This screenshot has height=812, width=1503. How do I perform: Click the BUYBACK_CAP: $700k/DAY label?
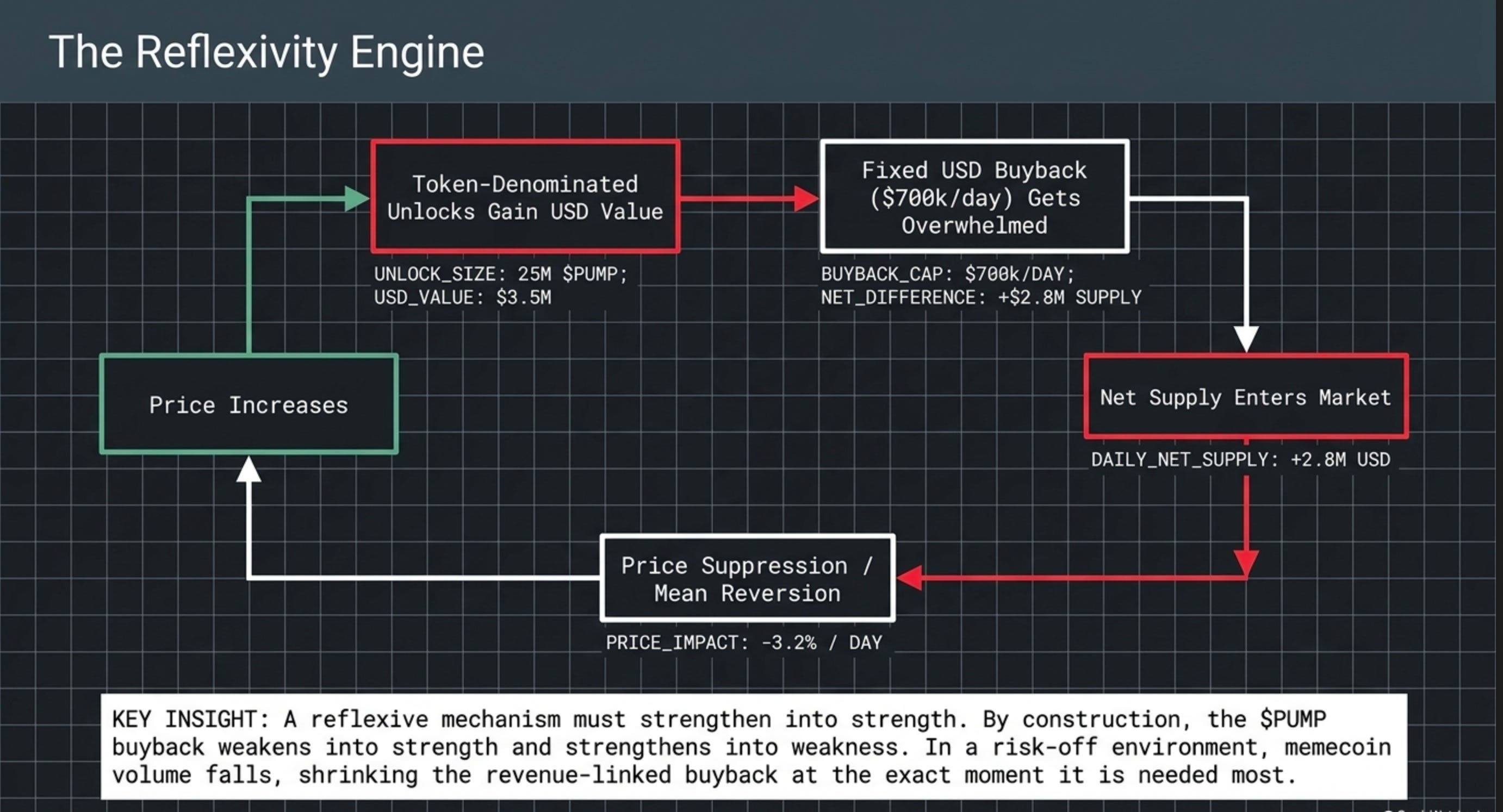click(x=948, y=274)
